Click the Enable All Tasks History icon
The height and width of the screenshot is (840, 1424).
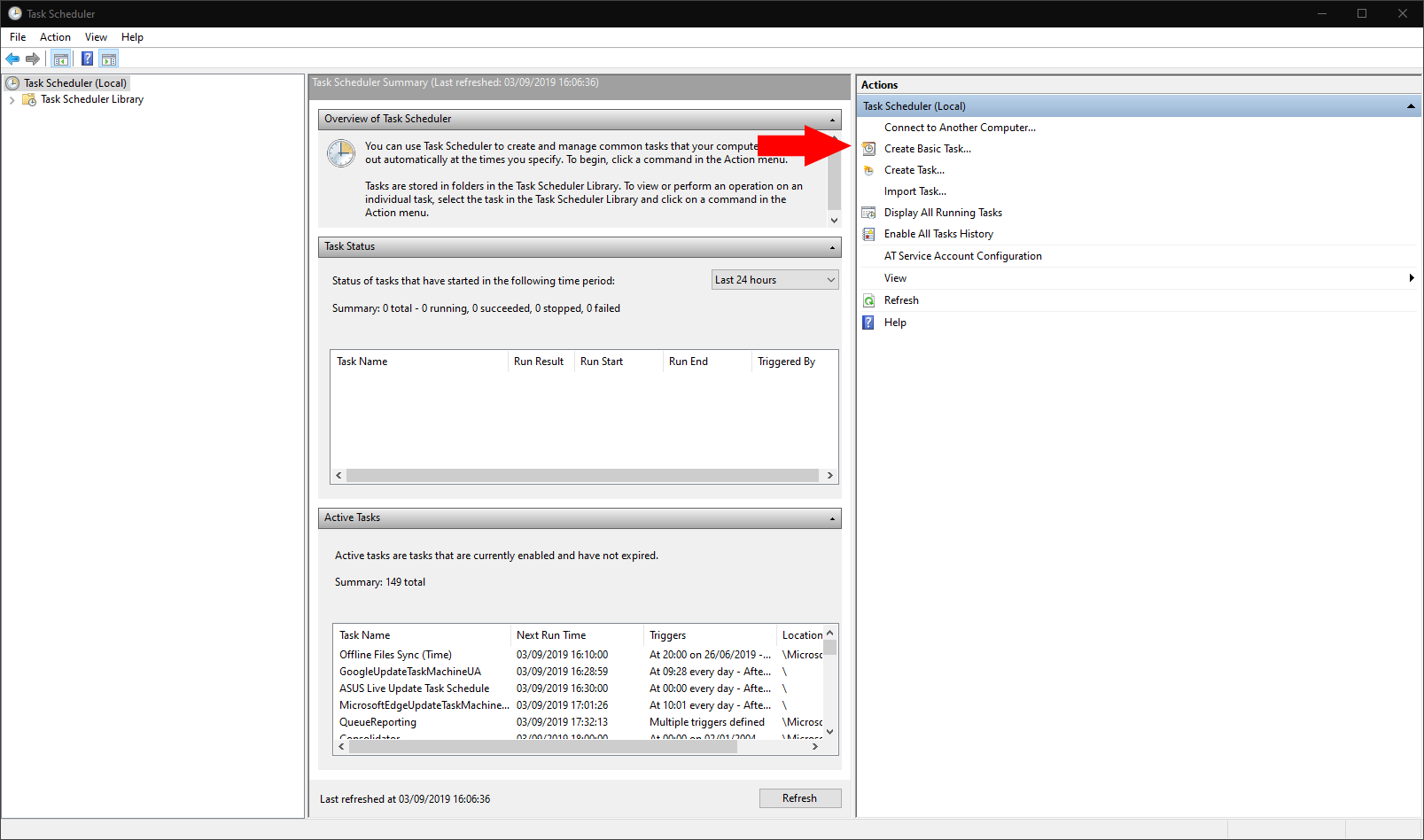pyautogui.click(x=868, y=233)
